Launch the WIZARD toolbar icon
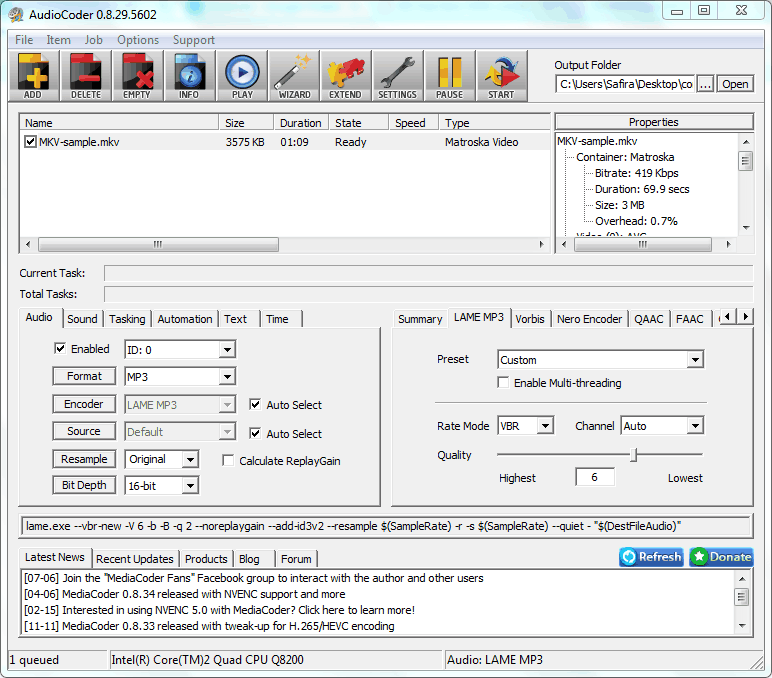The width and height of the screenshot is (772, 678). pos(294,76)
